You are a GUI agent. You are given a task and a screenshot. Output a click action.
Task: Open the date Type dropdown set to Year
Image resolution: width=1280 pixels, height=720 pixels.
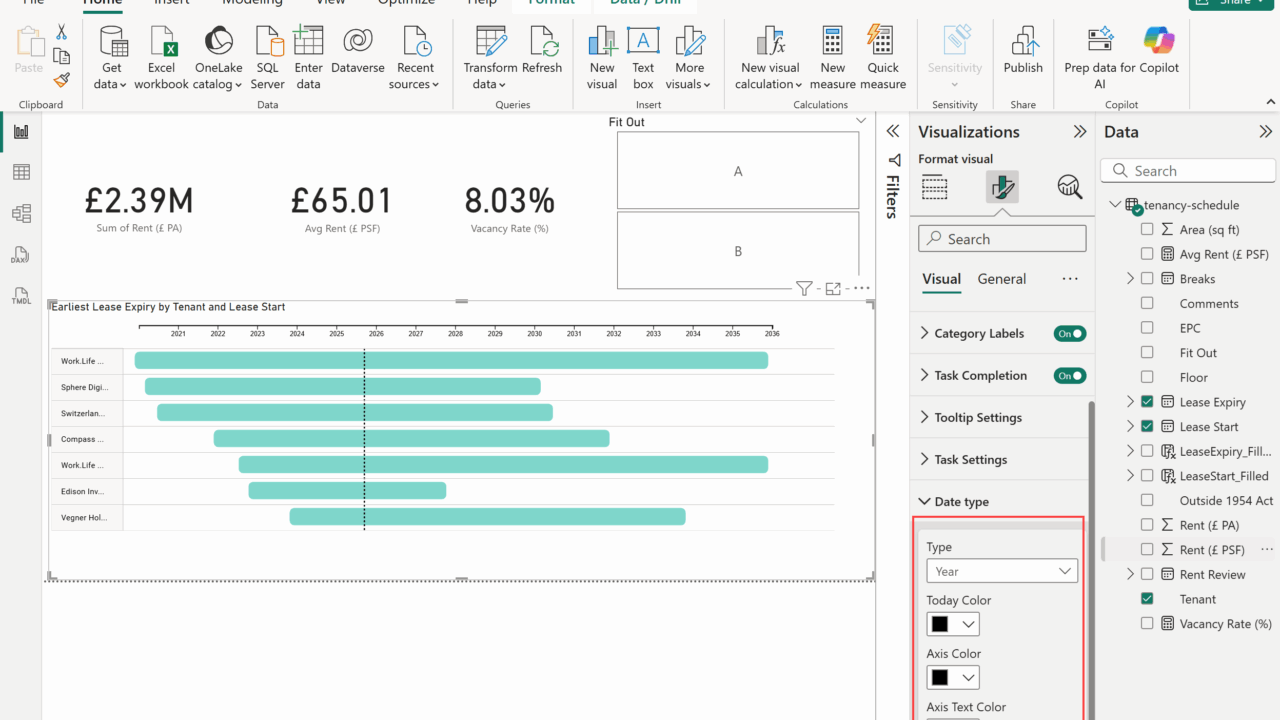1001,571
